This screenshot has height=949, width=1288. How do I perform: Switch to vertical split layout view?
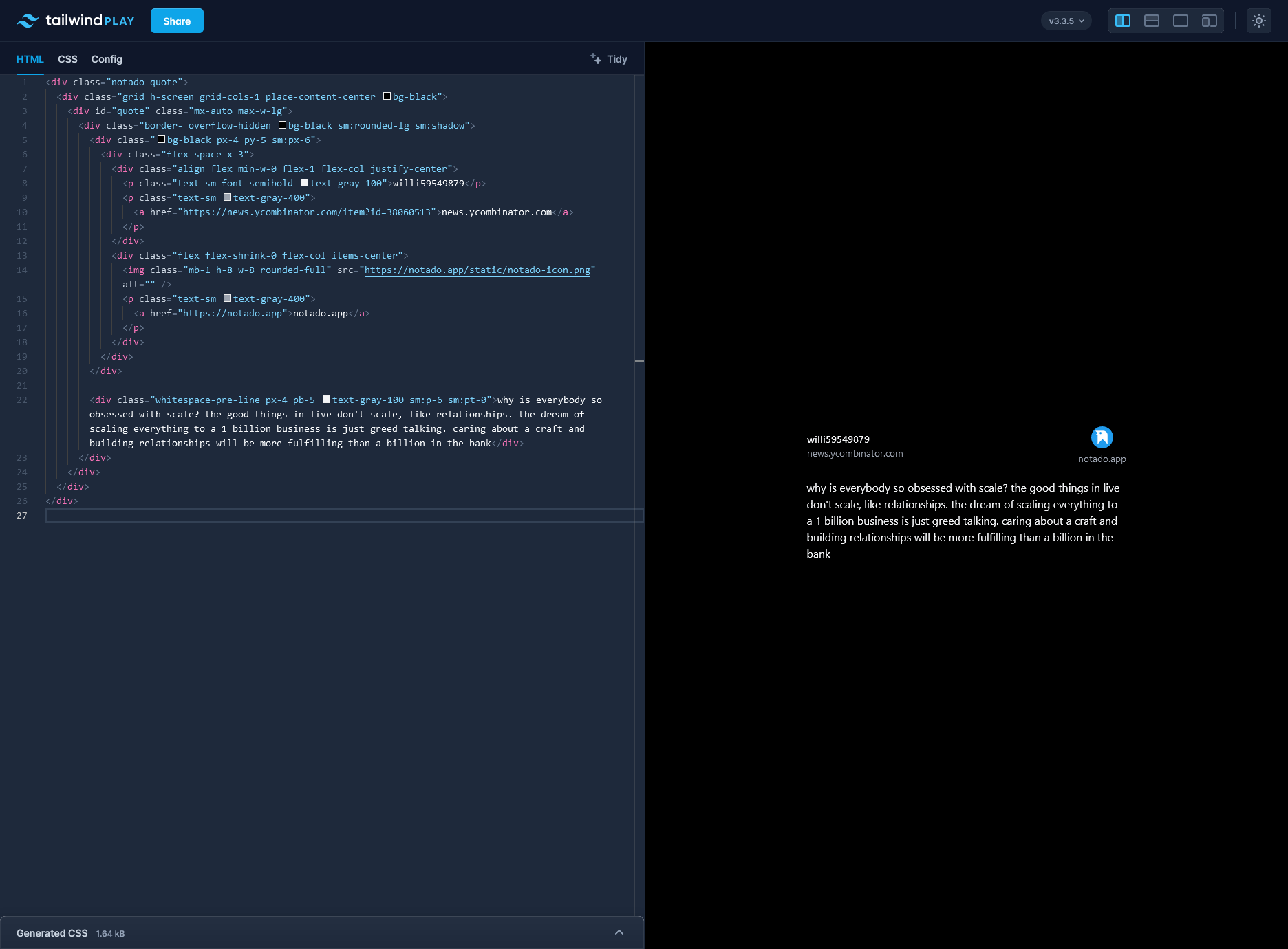1122,21
